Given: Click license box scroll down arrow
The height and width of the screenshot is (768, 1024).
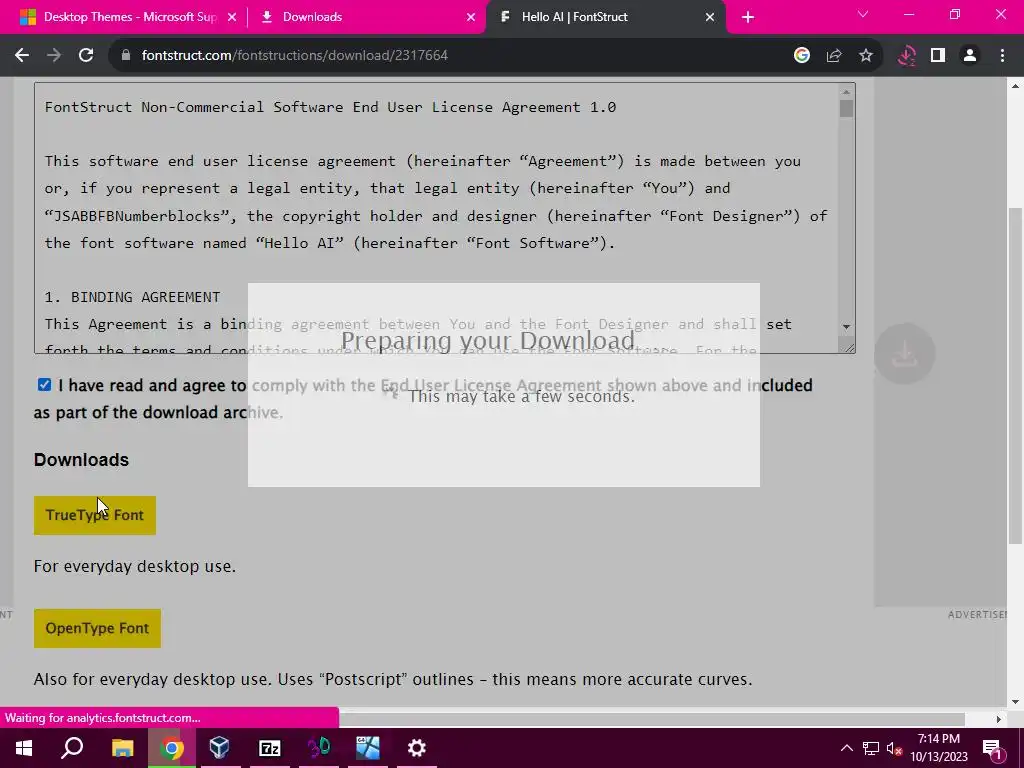Looking at the screenshot, I should point(846,327).
